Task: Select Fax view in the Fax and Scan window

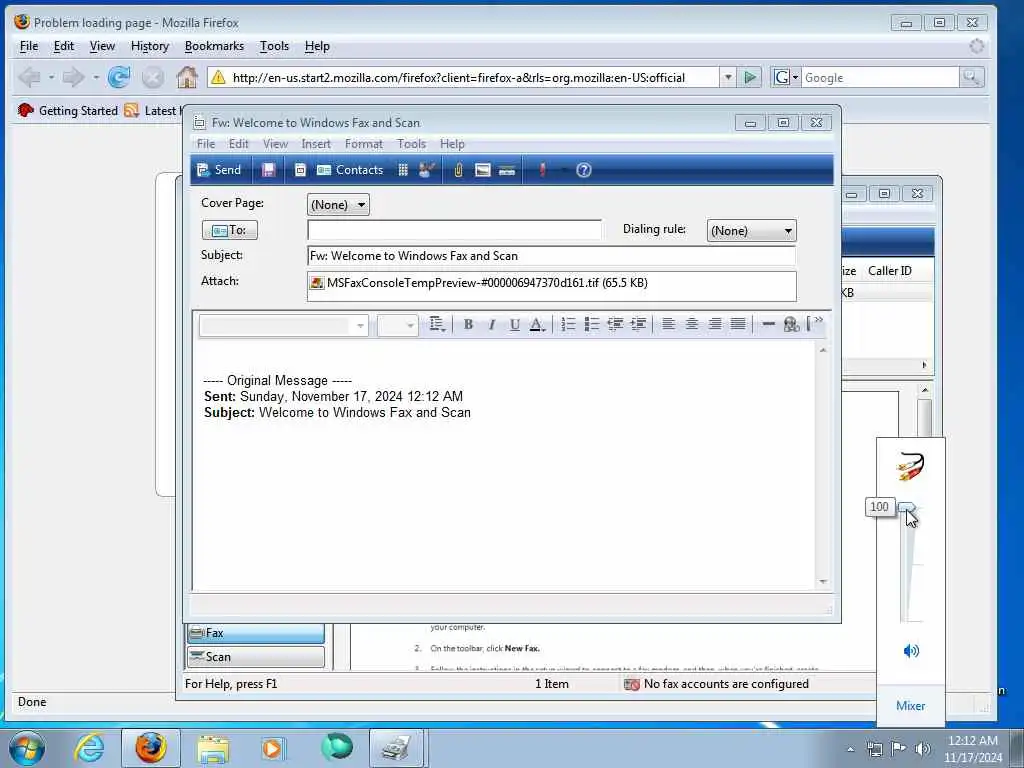Action: 256,633
